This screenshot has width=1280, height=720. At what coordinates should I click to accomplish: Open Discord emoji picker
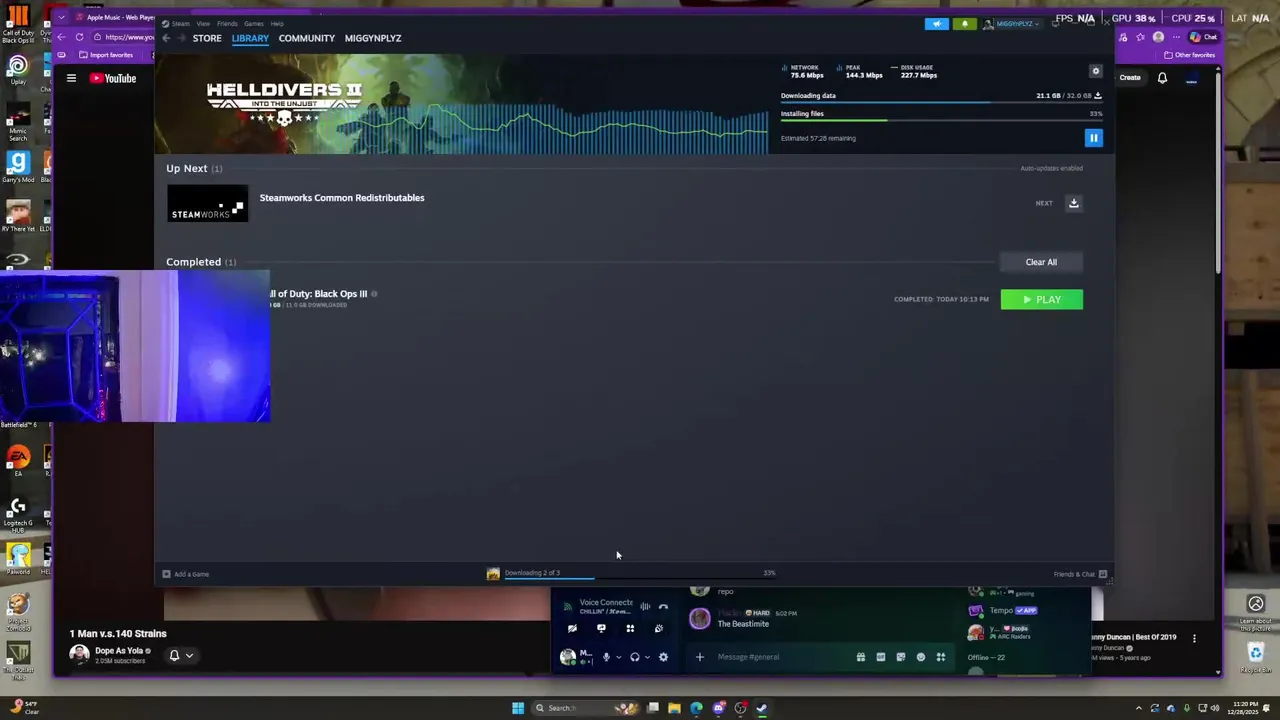coord(920,657)
